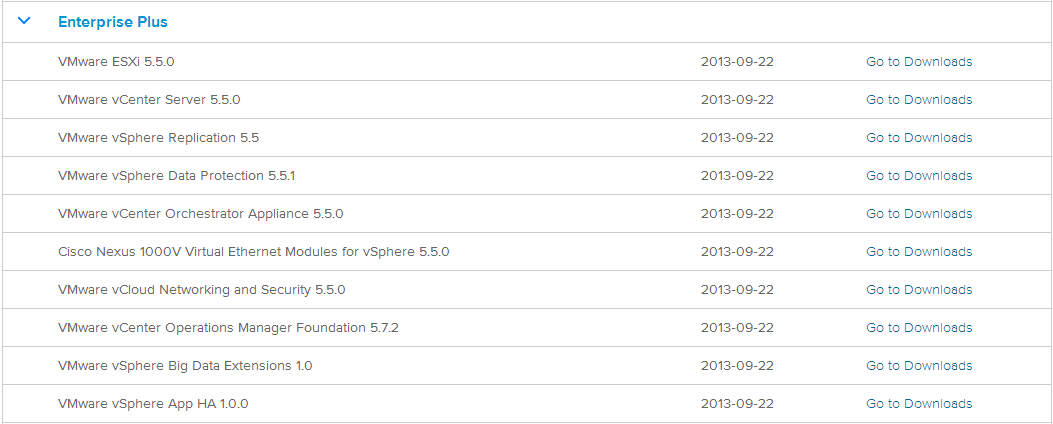Go to Downloads for vSphere App HA
Viewport: 1053px width, 424px height.
(918, 404)
